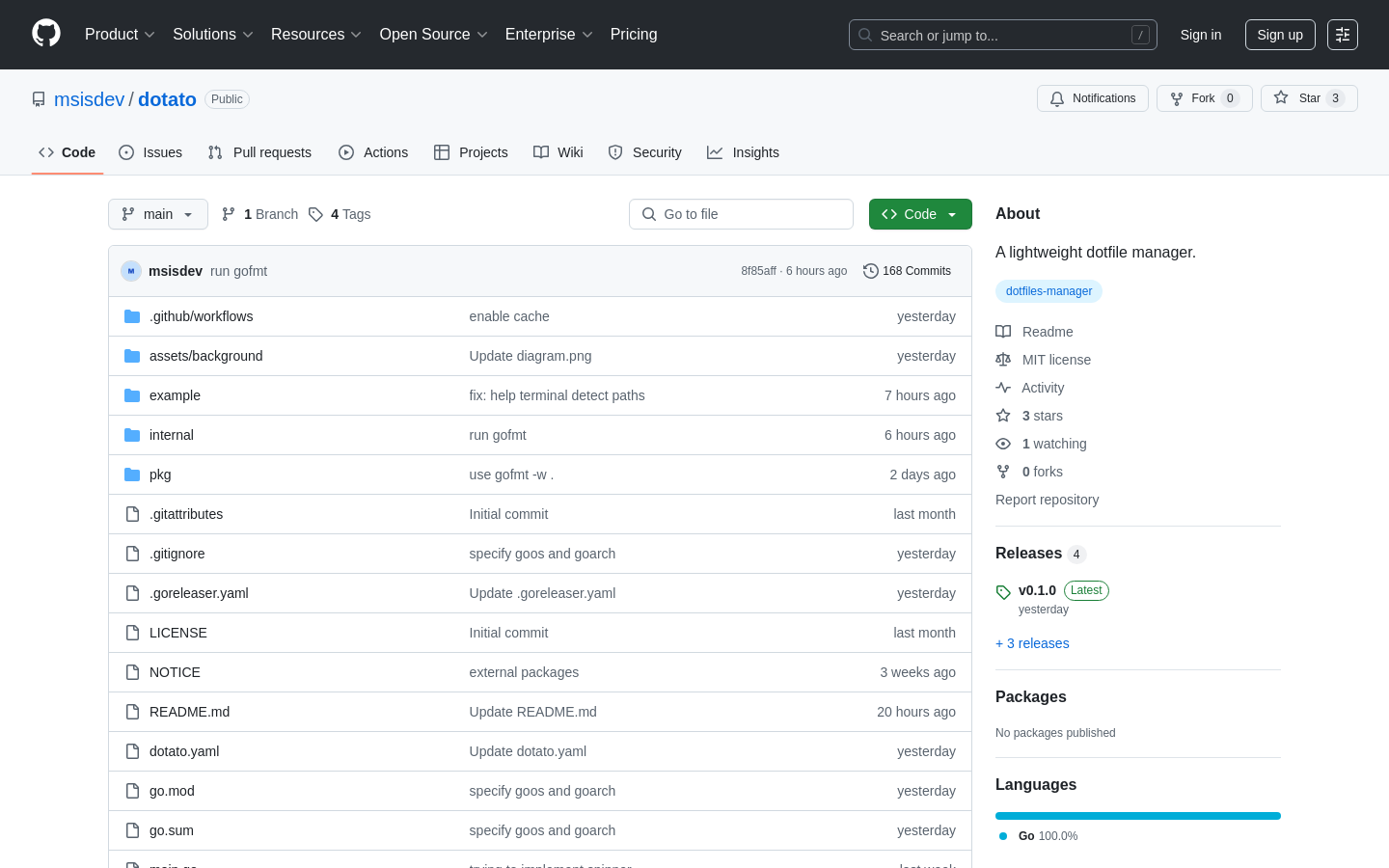Open the Pricing link
This screenshot has width=1389, height=868.
[x=634, y=35]
